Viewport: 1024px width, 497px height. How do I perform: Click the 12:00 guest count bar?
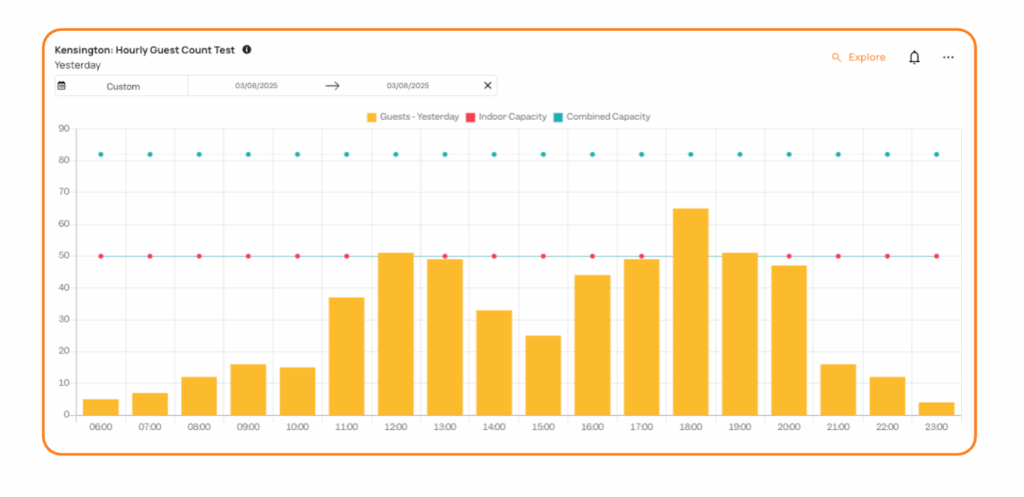coord(395,333)
